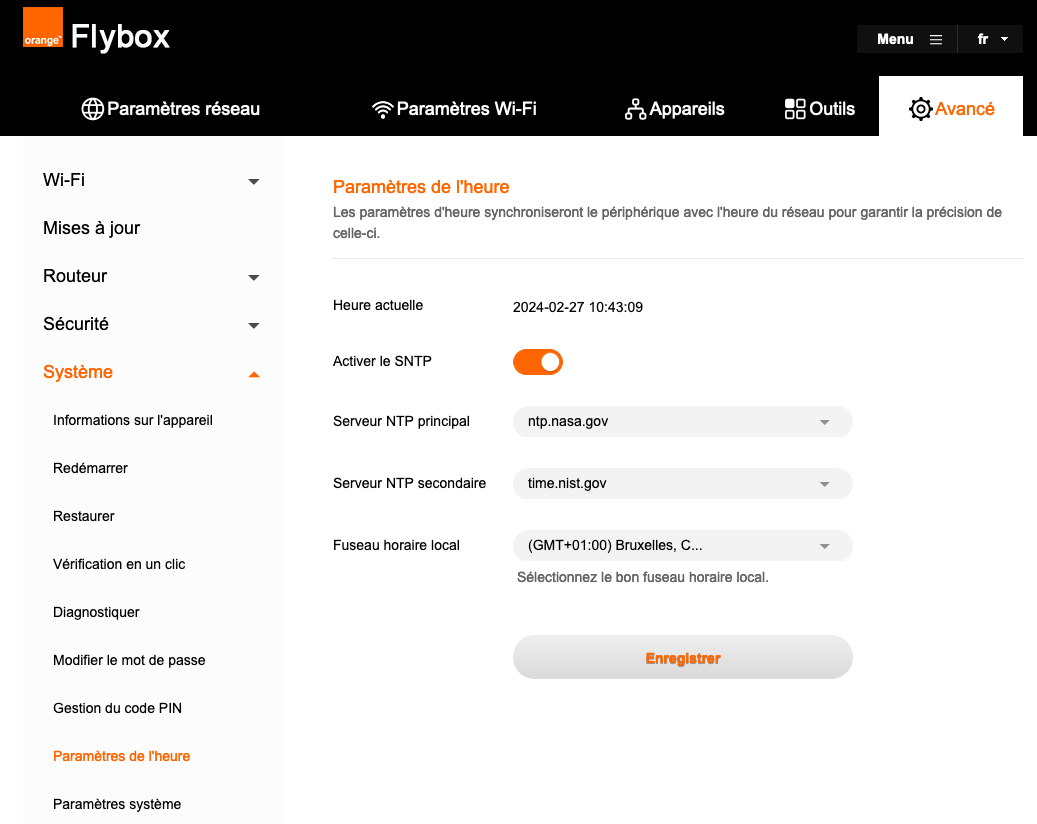
Task: Click the (GMT+01:00) Bruxelles value
Action: (x=615, y=546)
